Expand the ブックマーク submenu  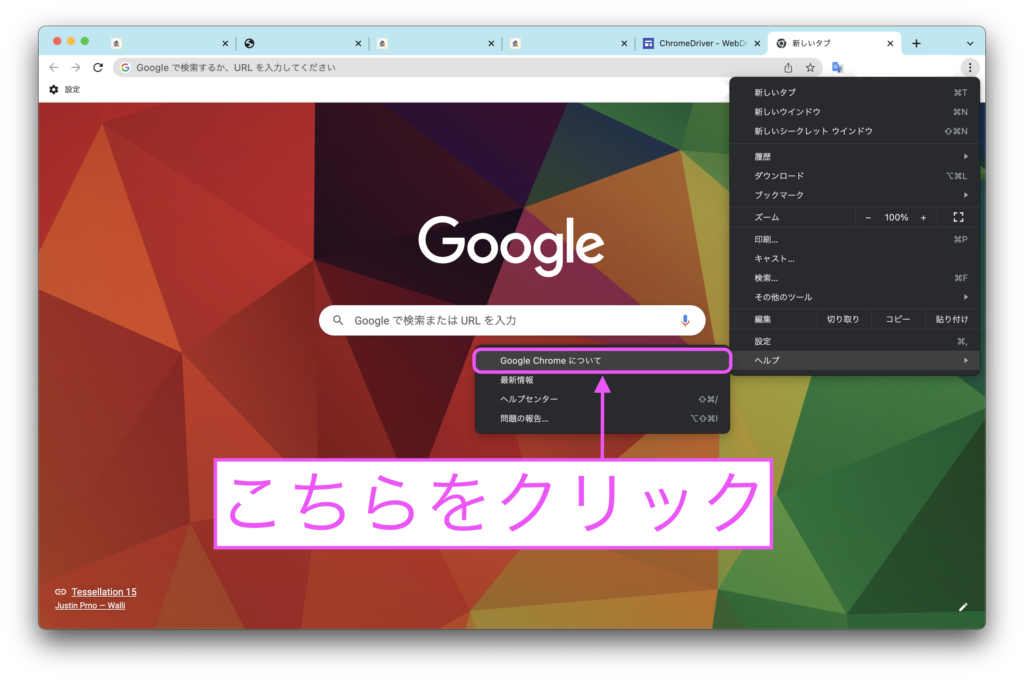pos(855,195)
